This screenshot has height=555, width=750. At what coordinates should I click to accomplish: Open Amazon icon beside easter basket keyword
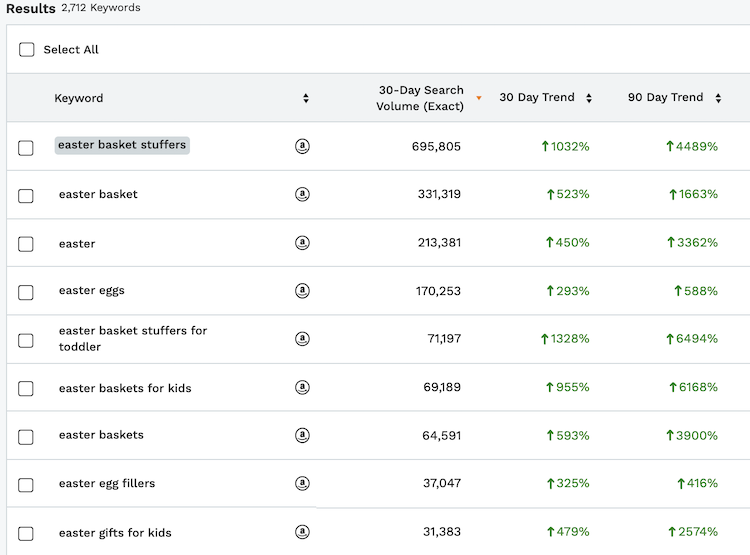(x=302, y=194)
